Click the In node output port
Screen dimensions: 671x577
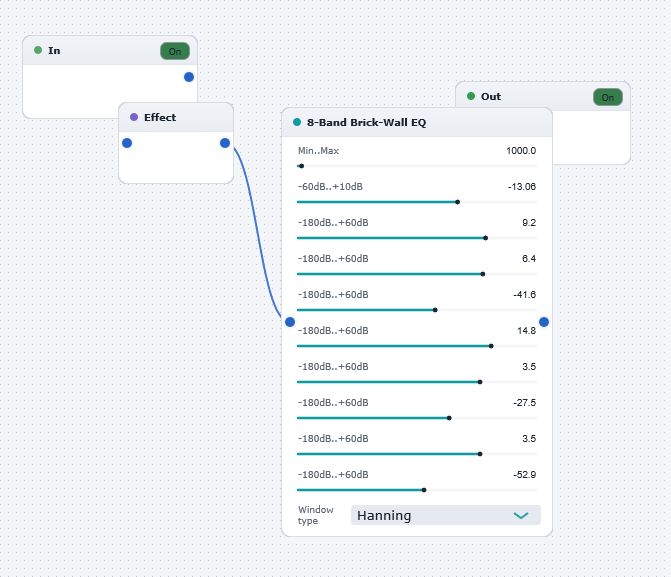[189, 77]
